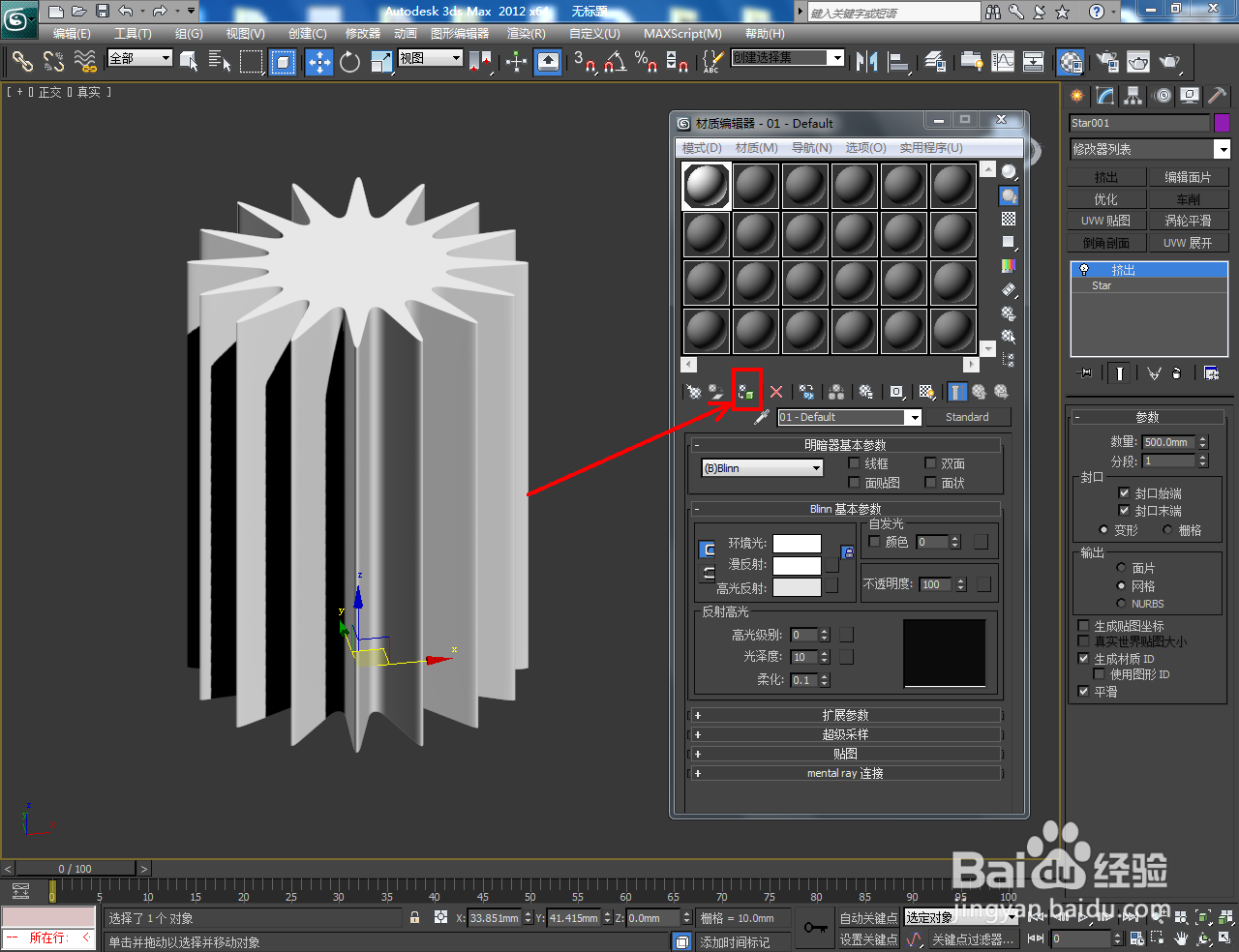Click Reset Map/Material red X icon

pyautogui.click(x=776, y=392)
